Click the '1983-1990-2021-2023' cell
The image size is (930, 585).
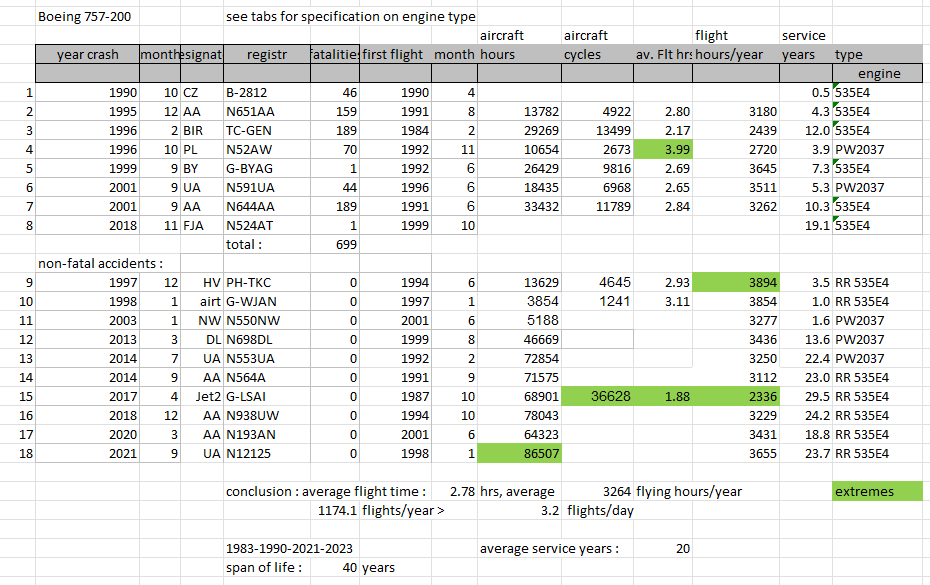click(x=289, y=548)
